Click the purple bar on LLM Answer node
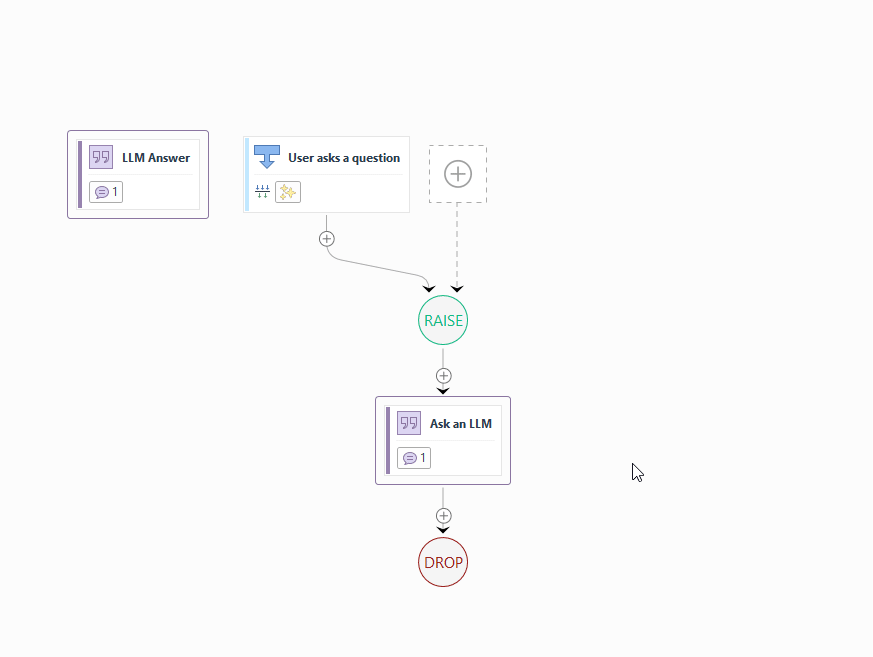The height and width of the screenshot is (657, 873). pyautogui.click(x=80, y=174)
